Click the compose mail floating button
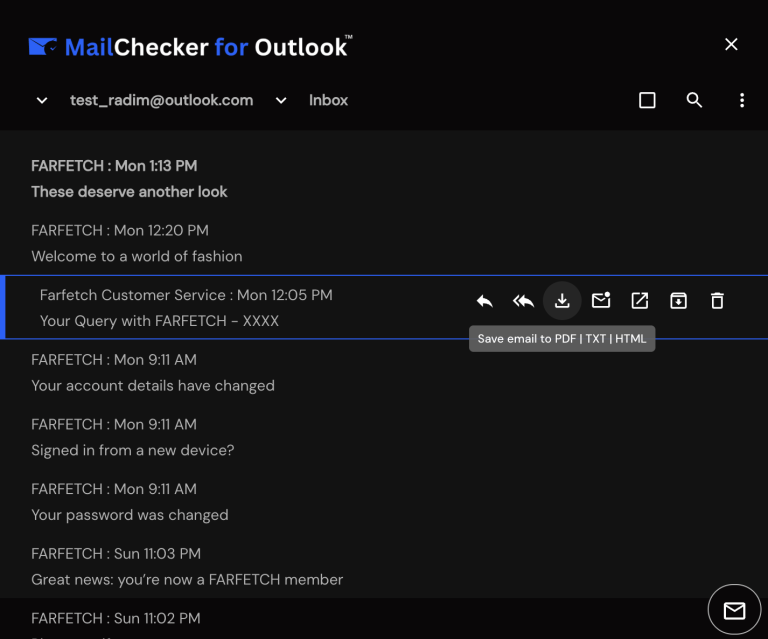This screenshot has width=768, height=639. [734, 610]
